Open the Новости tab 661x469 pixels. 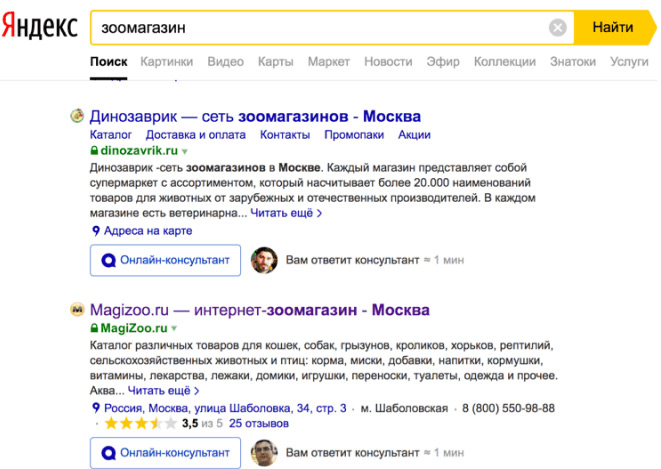[388, 62]
